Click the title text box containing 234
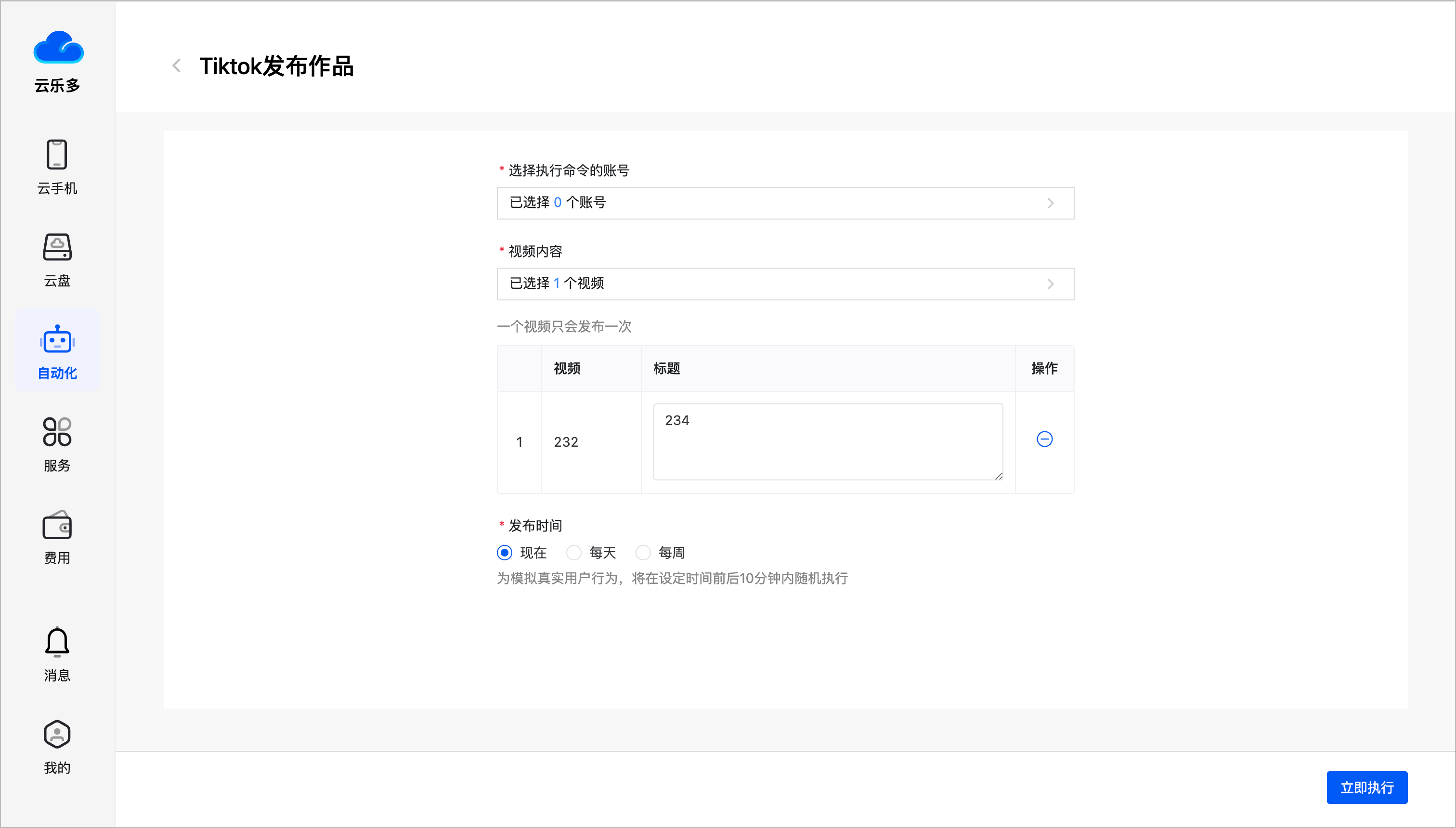This screenshot has height=828, width=1456. (828, 442)
